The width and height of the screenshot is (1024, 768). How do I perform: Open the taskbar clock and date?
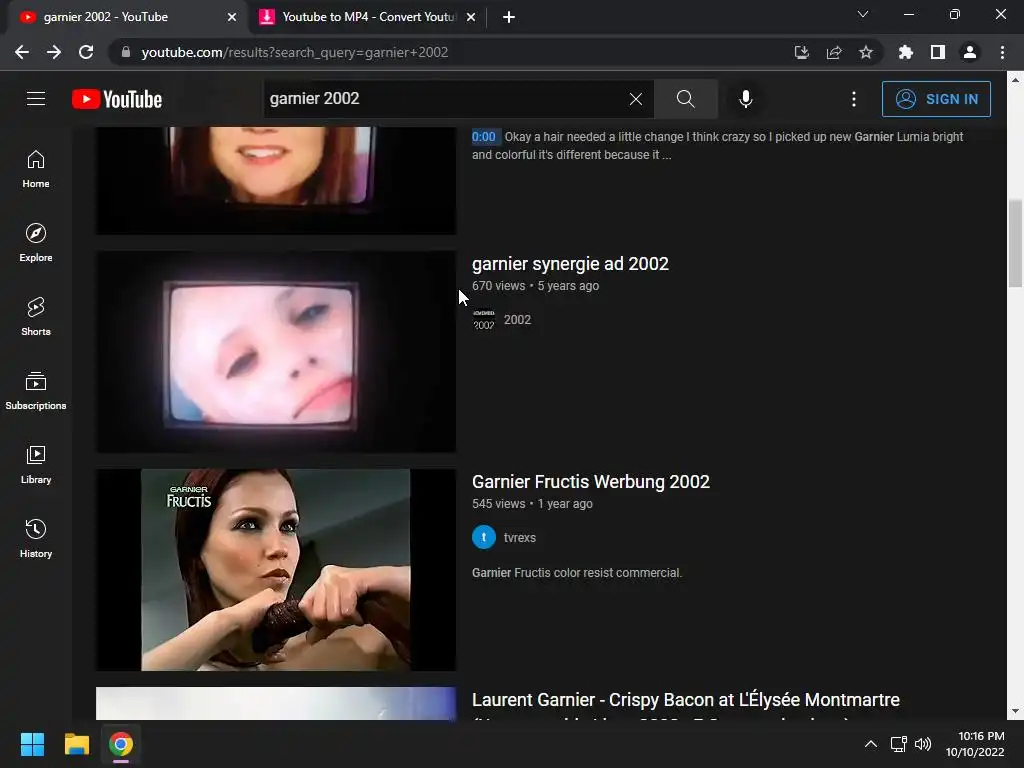pos(976,744)
